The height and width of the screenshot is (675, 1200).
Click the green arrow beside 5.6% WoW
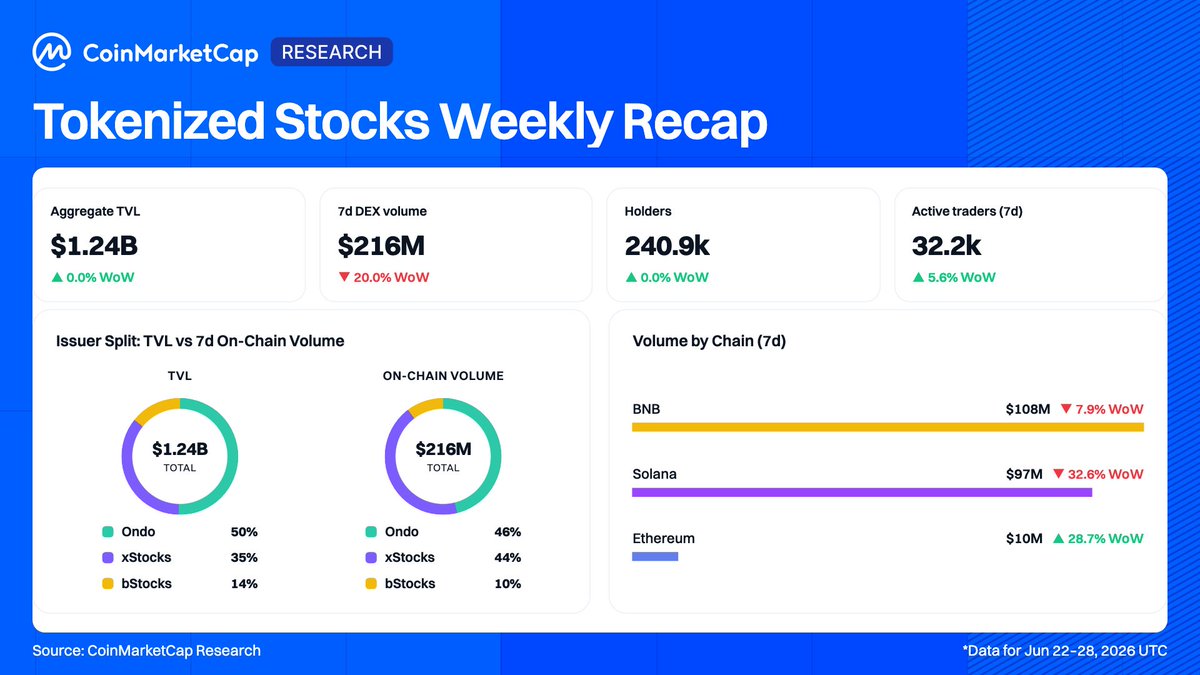[917, 277]
